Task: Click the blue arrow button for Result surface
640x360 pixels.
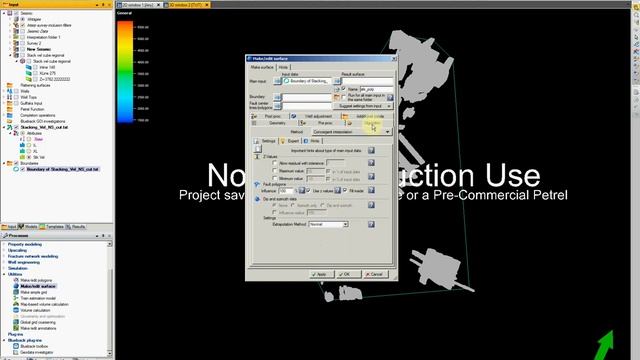Action: pyautogui.click(x=337, y=81)
